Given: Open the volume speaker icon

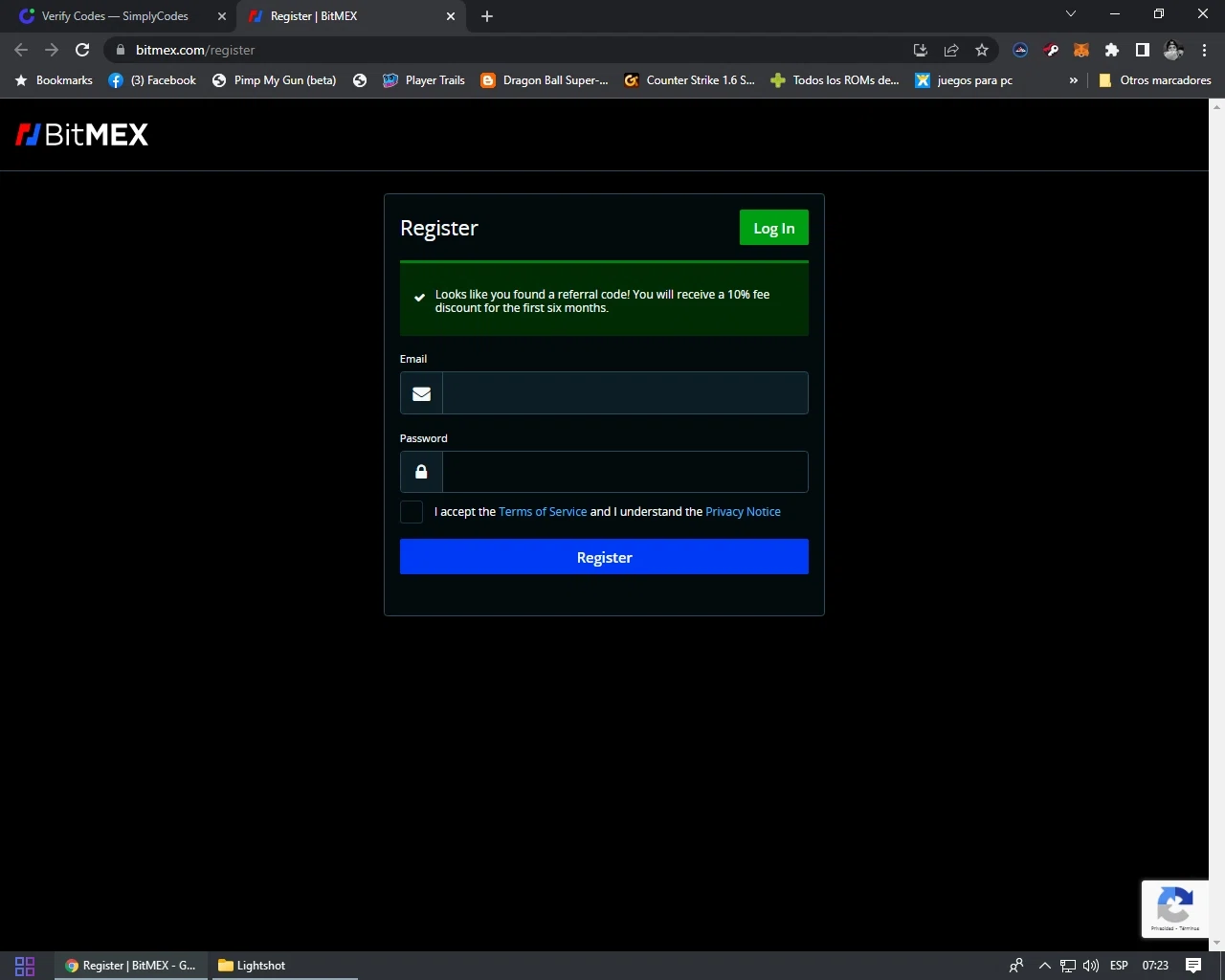Looking at the screenshot, I should (x=1091, y=966).
